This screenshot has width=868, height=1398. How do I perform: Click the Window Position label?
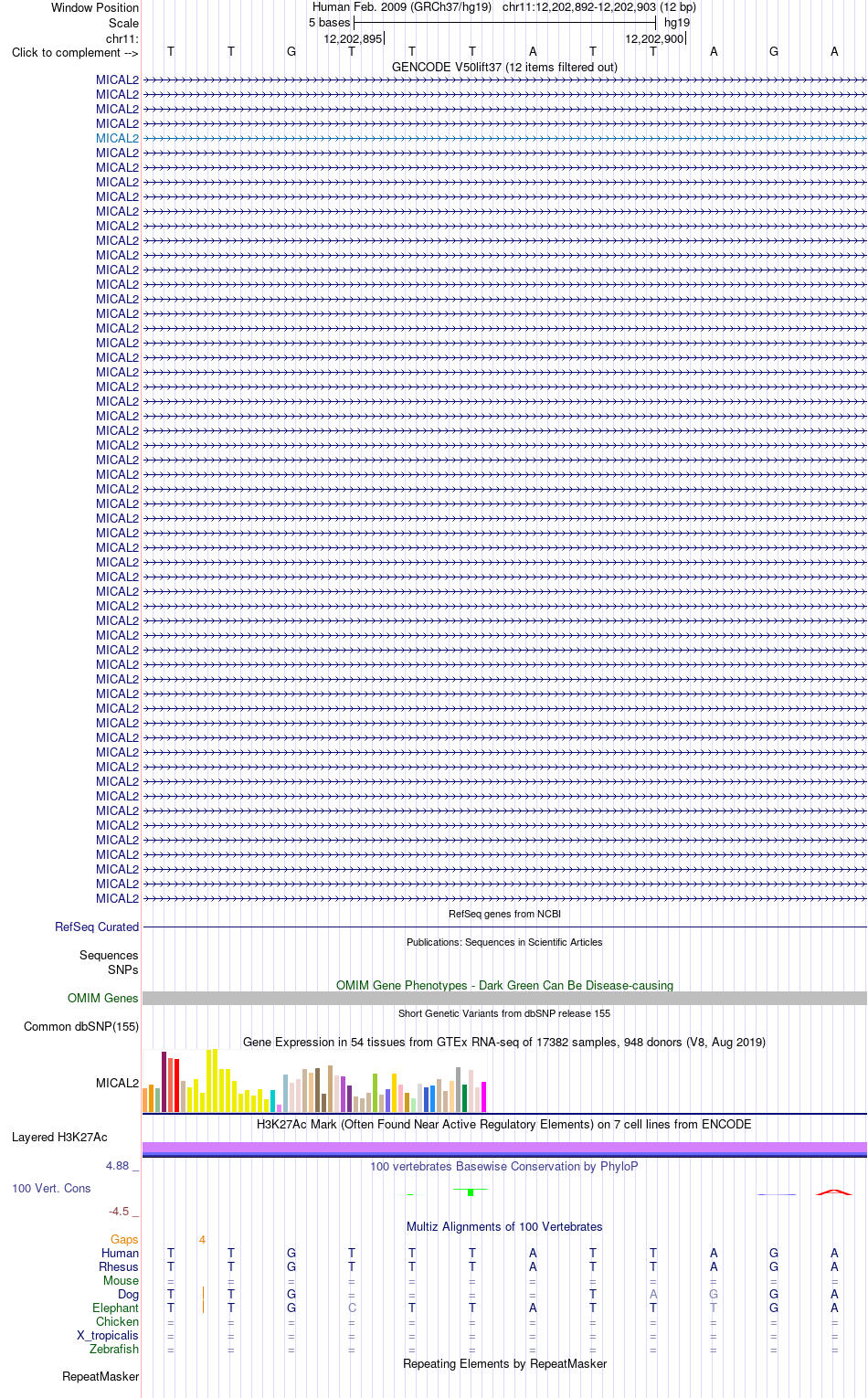click(x=95, y=7)
